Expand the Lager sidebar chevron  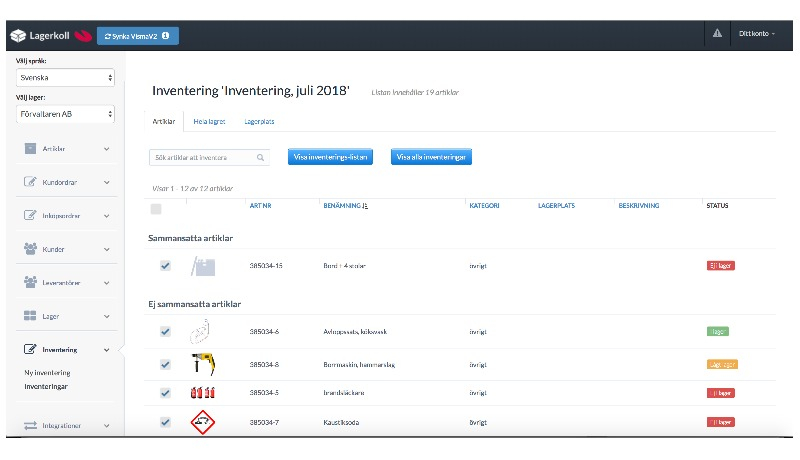coord(107,316)
